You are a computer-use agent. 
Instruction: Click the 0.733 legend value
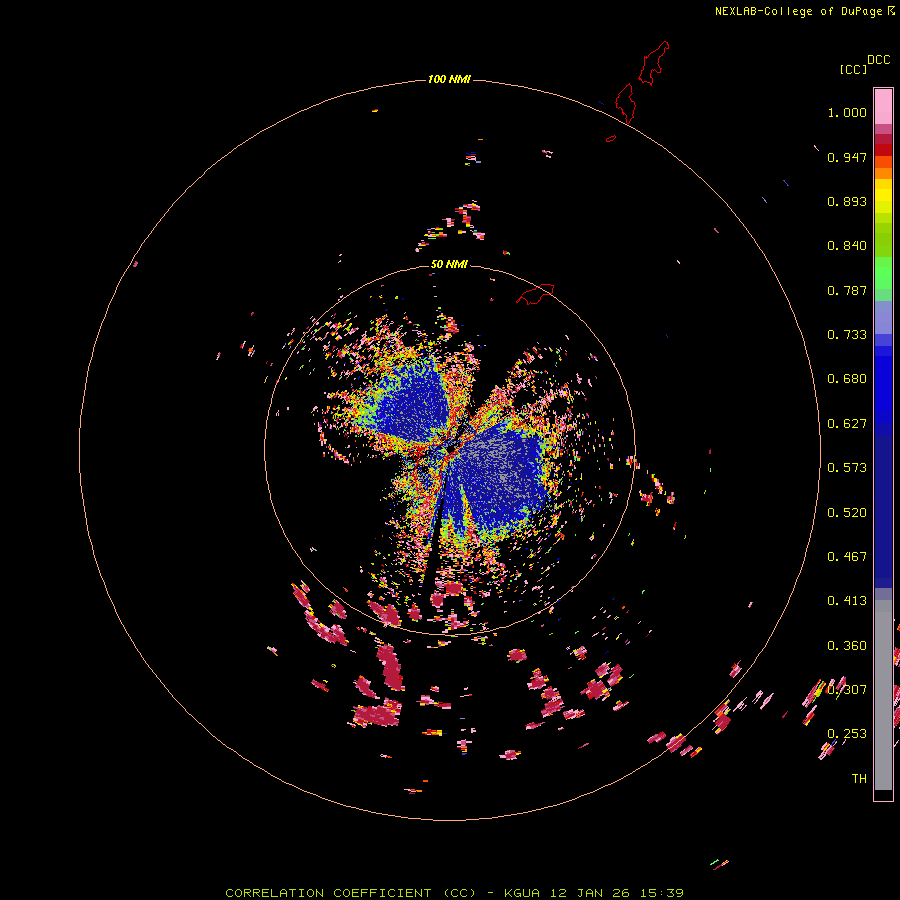pyautogui.click(x=847, y=335)
